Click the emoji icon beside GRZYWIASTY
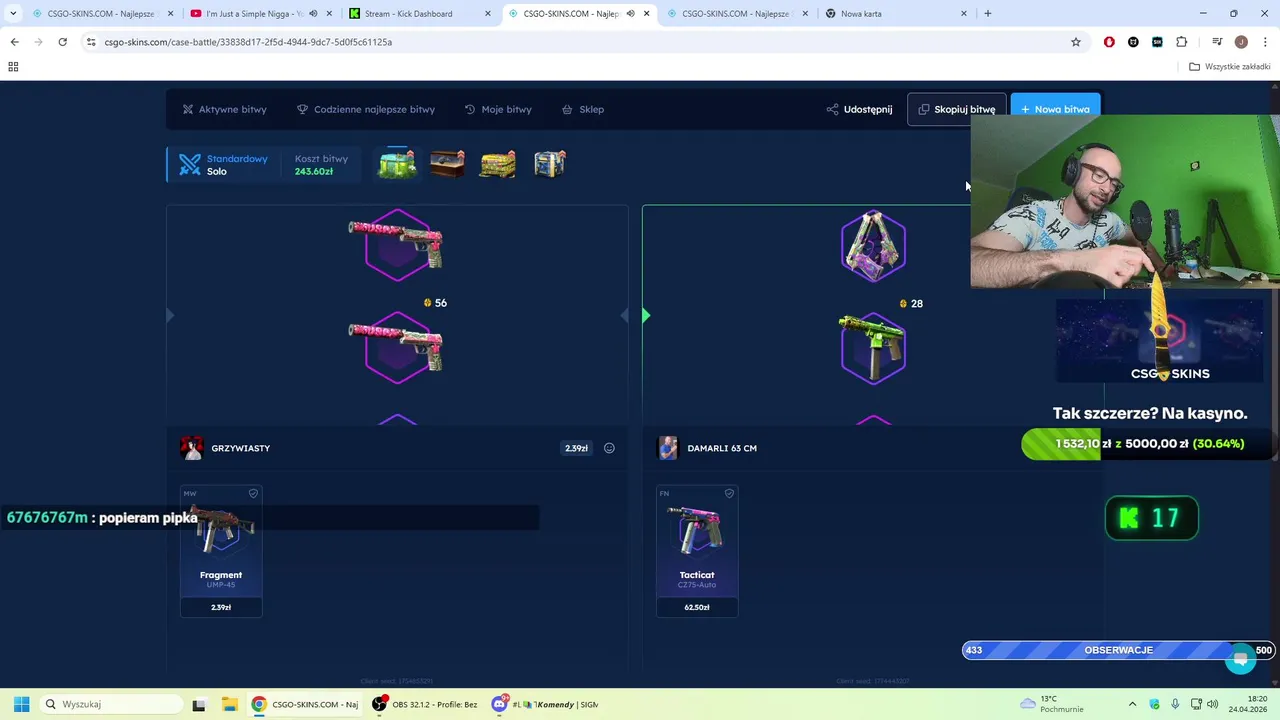Viewport: 1280px width, 720px height. (x=609, y=448)
